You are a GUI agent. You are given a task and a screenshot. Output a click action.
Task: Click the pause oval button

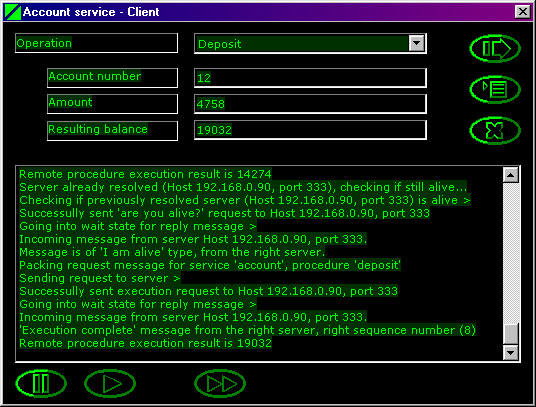pos(41,383)
